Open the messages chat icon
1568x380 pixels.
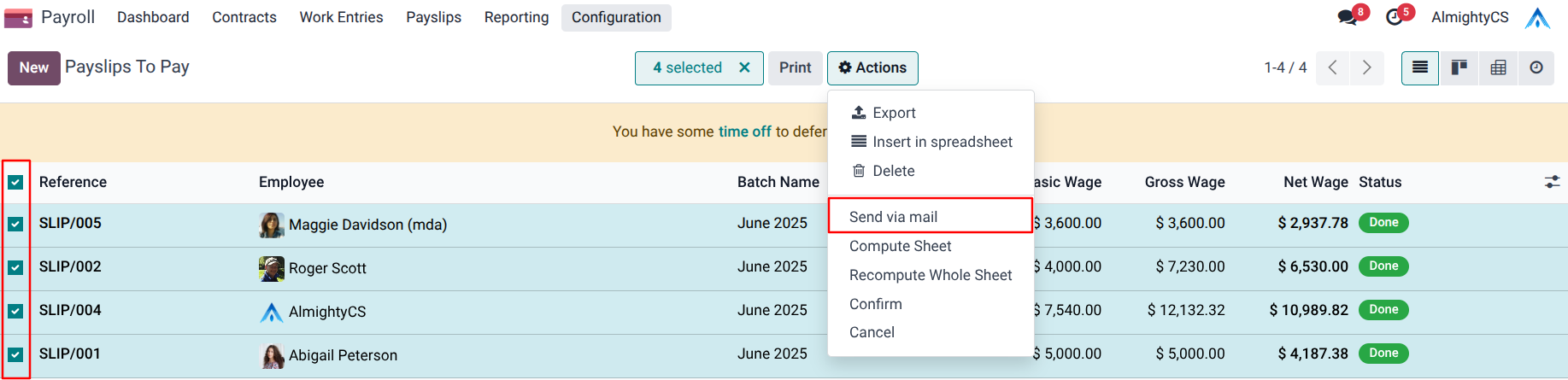(x=1348, y=17)
